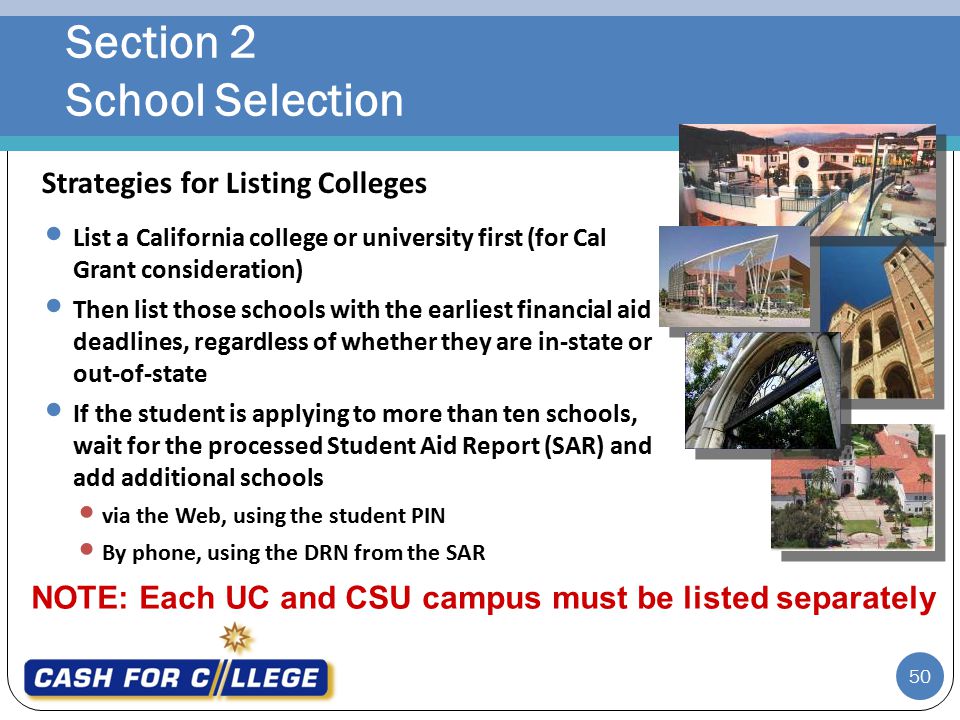The width and height of the screenshot is (960, 720).
Task: Click the Cash for College logo
Action: pyautogui.click(x=178, y=677)
